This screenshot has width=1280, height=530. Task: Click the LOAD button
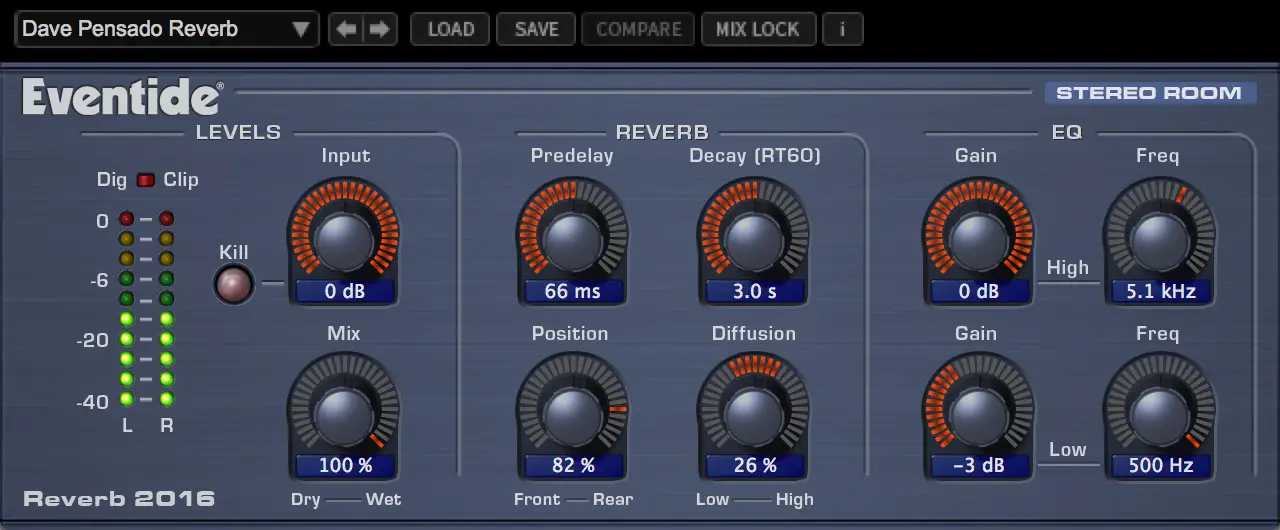[x=451, y=29]
